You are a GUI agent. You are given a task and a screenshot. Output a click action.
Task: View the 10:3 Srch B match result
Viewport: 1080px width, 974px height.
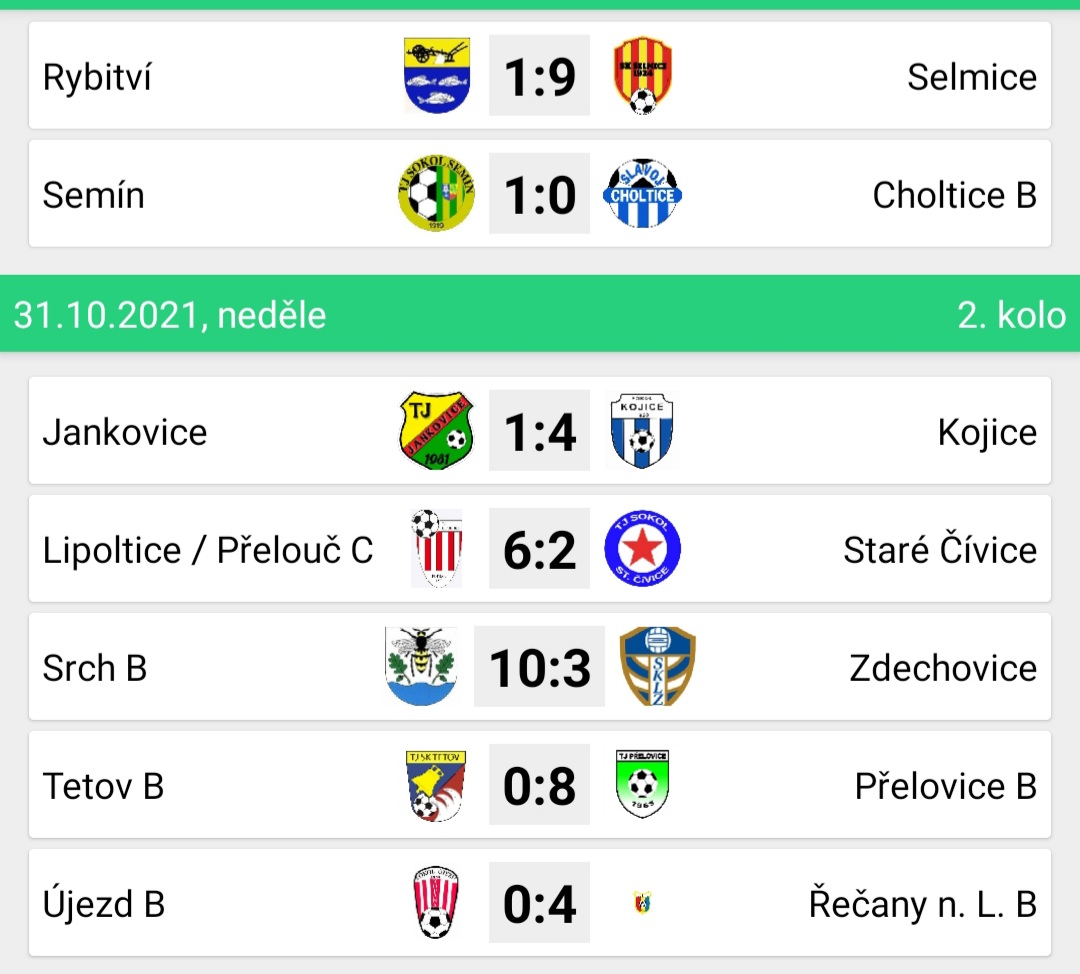[539, 667]
